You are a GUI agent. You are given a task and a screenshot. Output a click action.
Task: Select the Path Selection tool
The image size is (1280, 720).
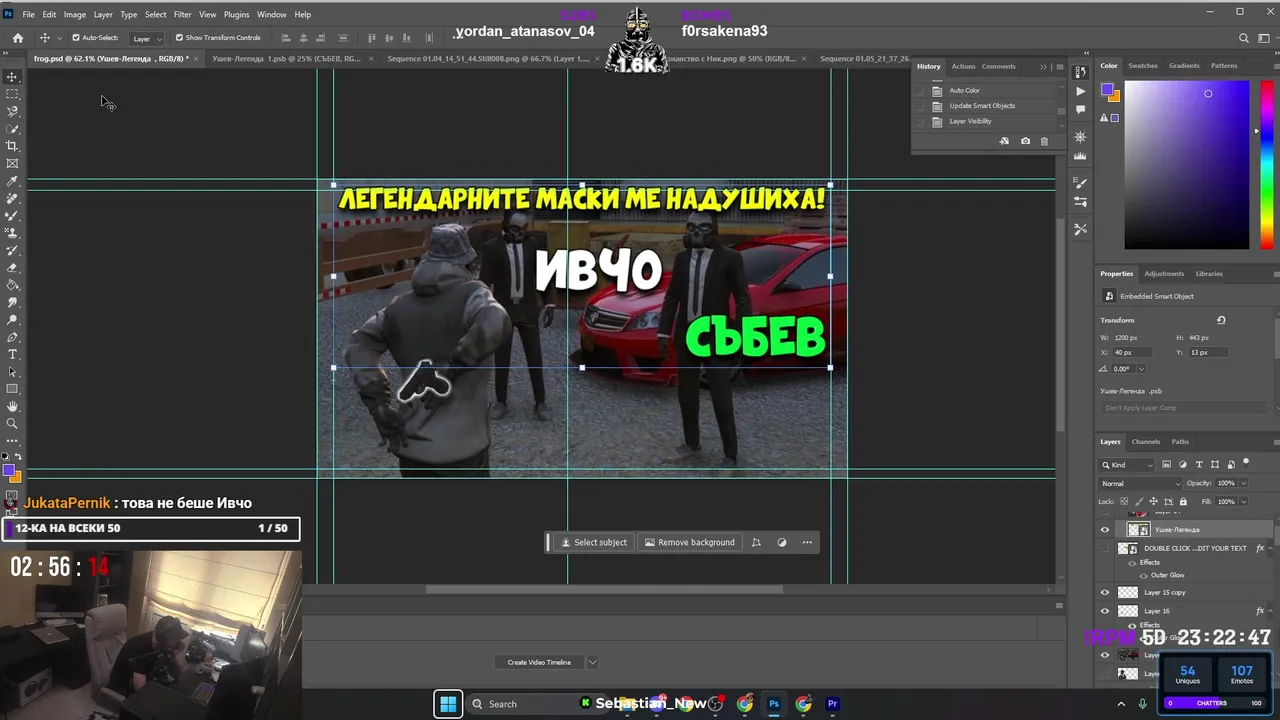pos(12,372)
